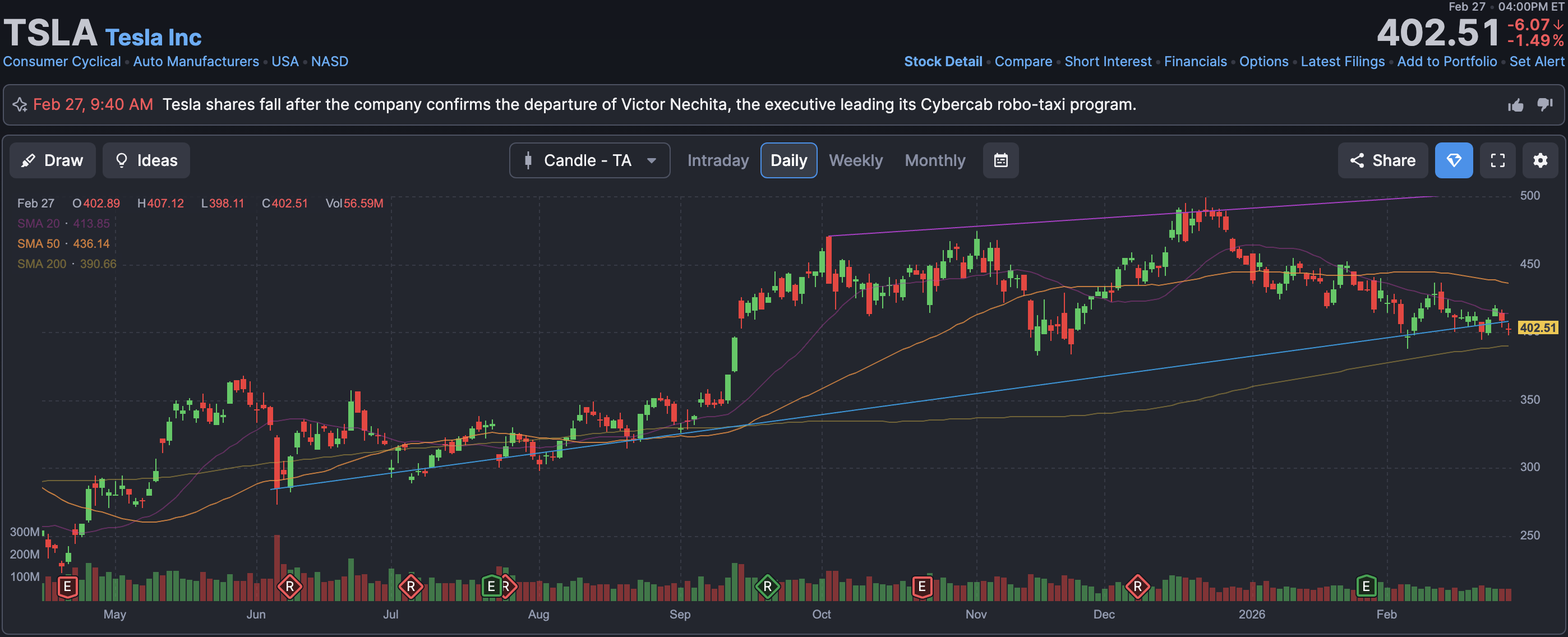Share the chart using Share button
Image resolution: width=1568 pixels, height=637 pixels.
[1382, 160]
